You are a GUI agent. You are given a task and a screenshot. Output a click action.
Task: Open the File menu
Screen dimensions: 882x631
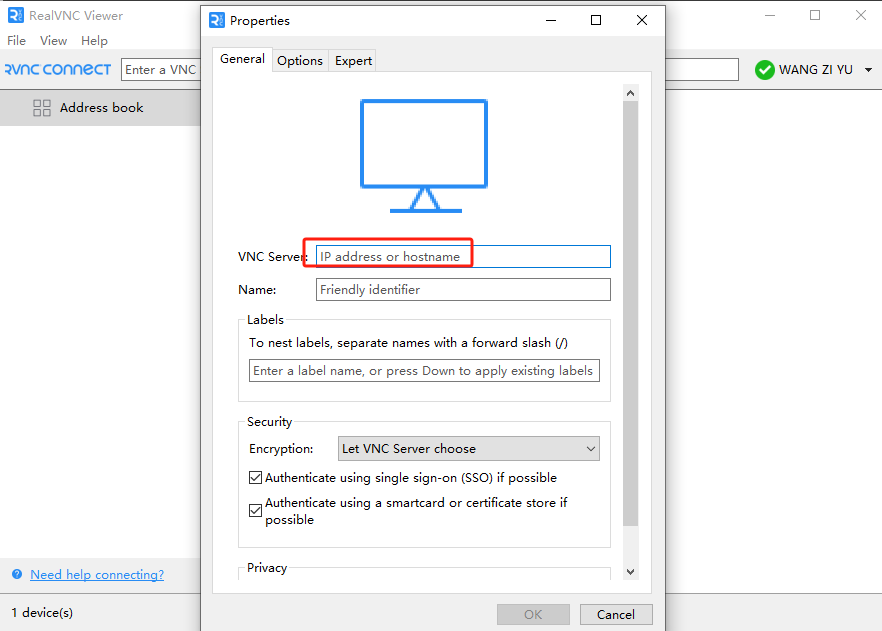[16, 40]
